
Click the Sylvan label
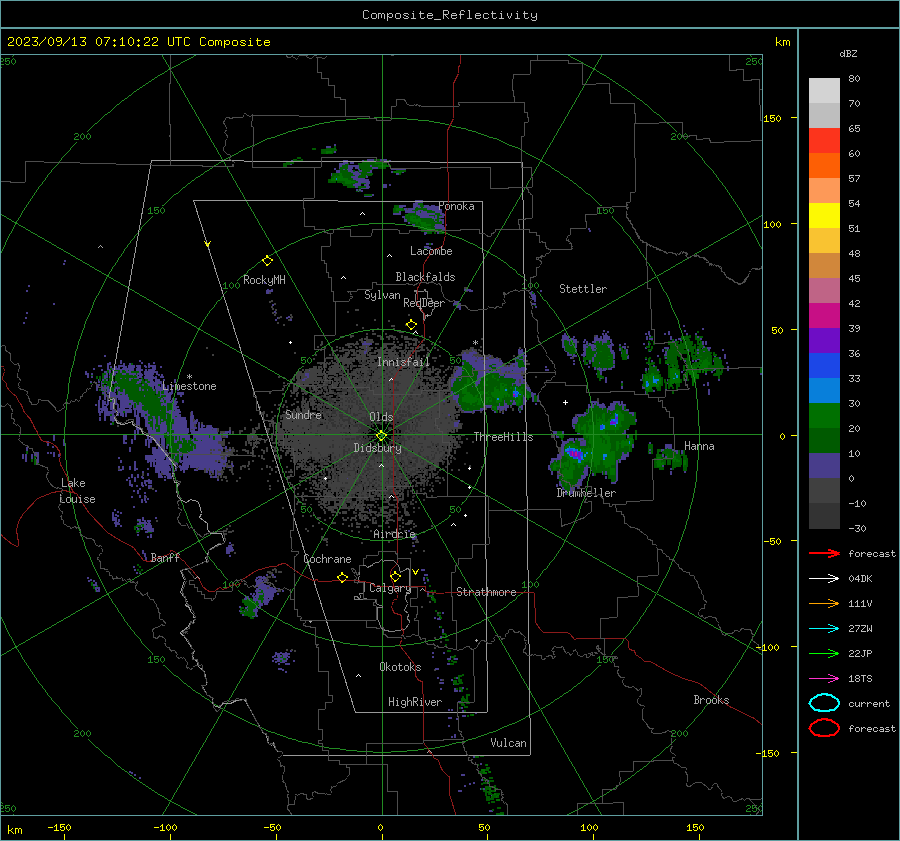382,296
